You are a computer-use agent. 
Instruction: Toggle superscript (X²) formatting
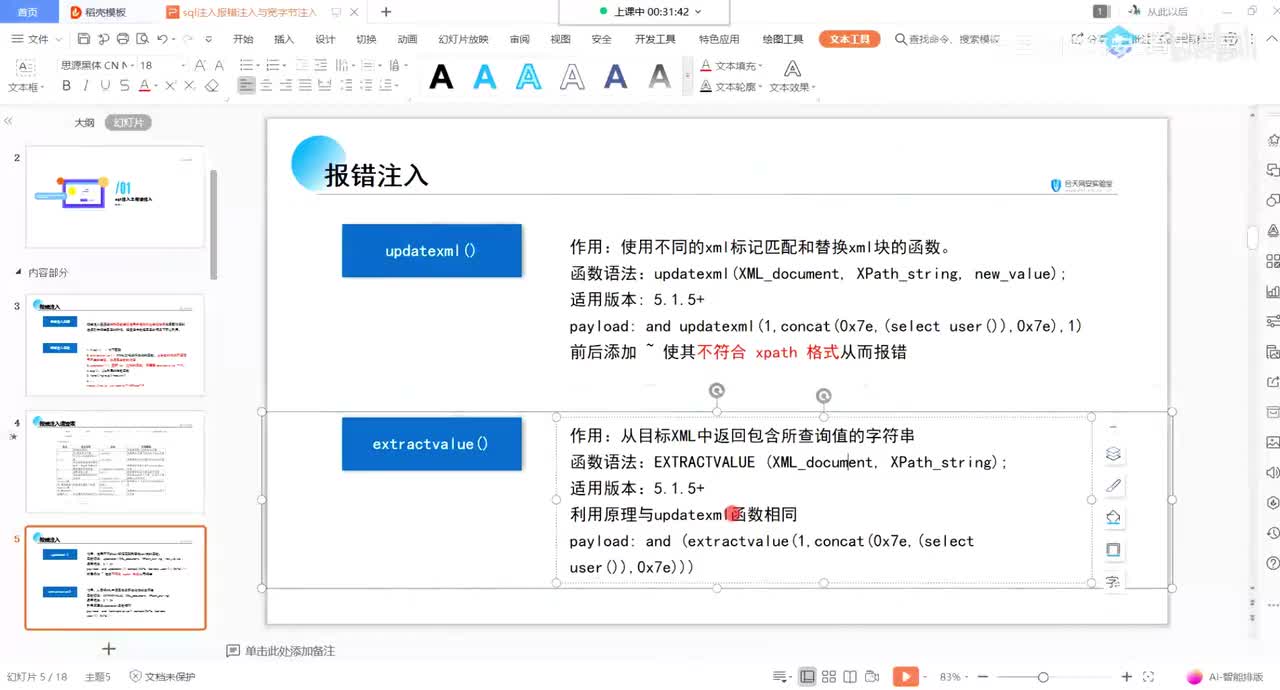pyautogui.click(x=170, y=86)
